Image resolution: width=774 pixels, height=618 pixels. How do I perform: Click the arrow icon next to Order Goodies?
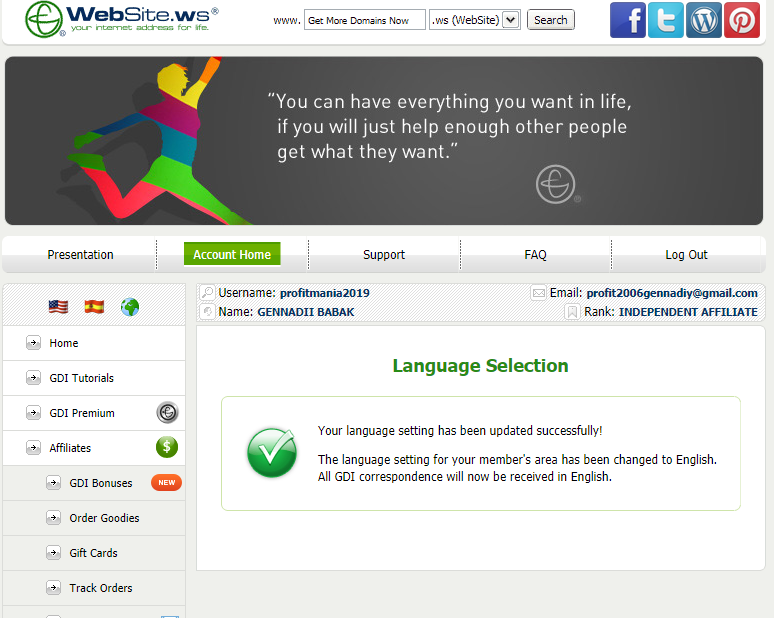pos(53,518)
